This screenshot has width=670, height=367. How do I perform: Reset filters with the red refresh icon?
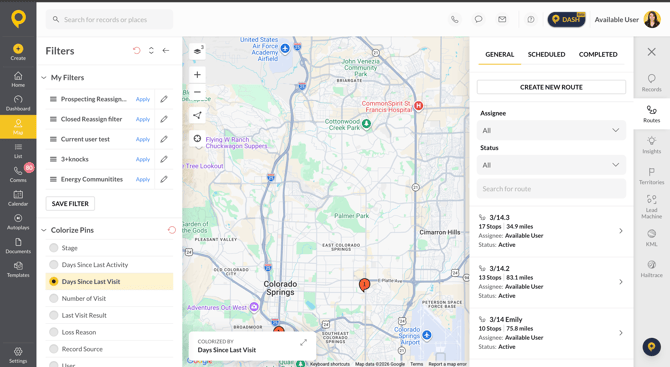tap(136, 50)
